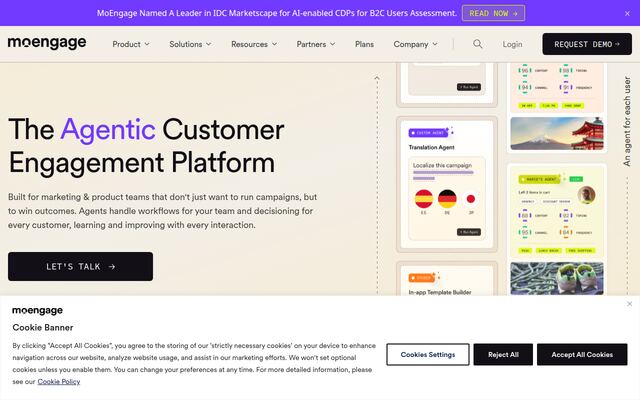Click the green Marketo Agent badge
The image size is (640, 400).
point(539,179)
